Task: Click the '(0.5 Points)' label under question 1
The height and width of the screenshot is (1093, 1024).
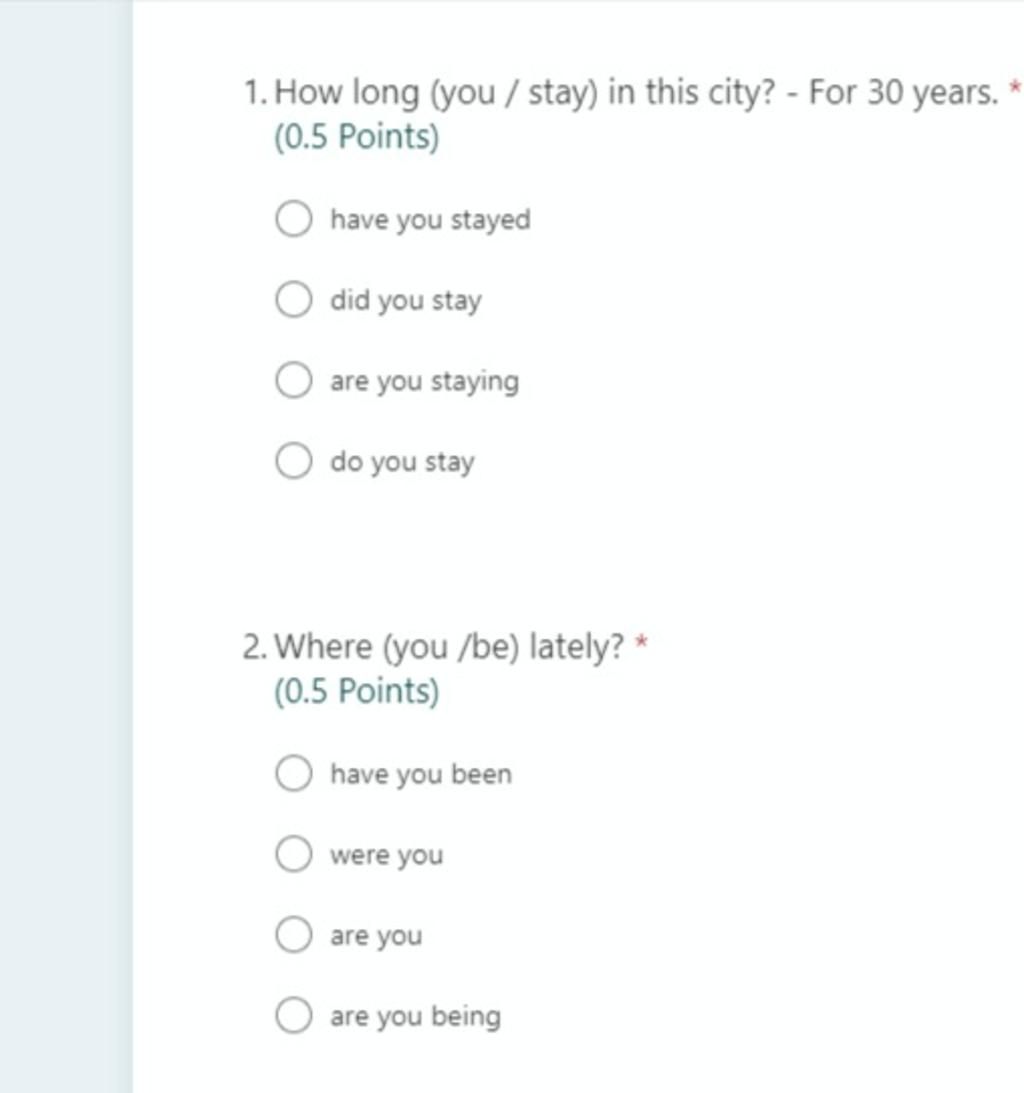Action: 356,137
